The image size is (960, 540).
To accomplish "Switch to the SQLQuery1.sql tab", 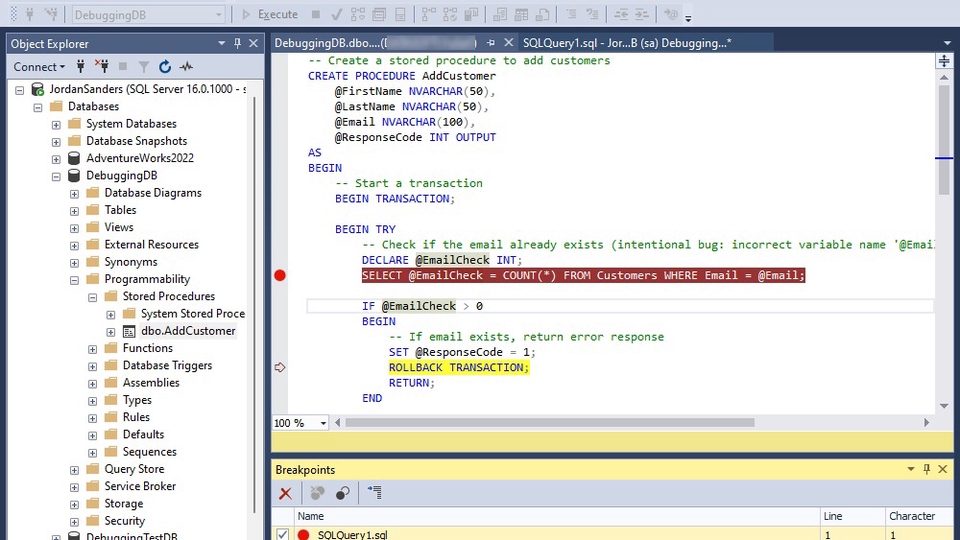I will [625, 43].
